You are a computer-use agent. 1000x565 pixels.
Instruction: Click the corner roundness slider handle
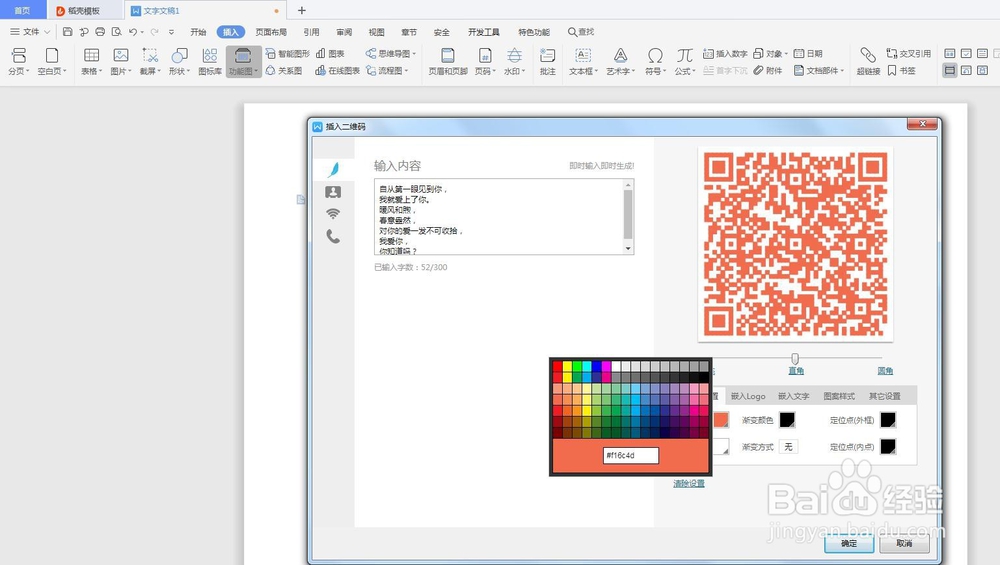[x=795, y=358]
